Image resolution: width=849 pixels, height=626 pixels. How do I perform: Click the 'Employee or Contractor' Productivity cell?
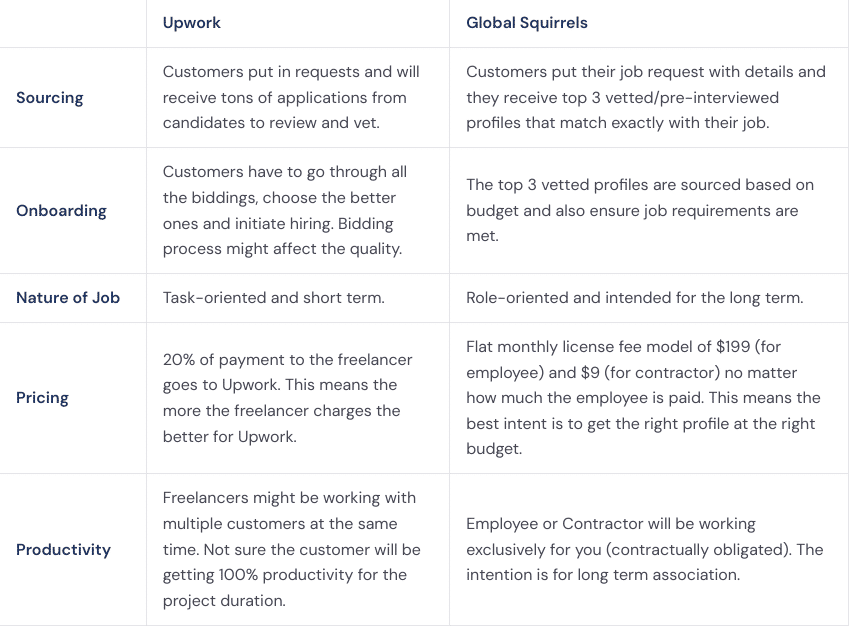tap(644, 549)
